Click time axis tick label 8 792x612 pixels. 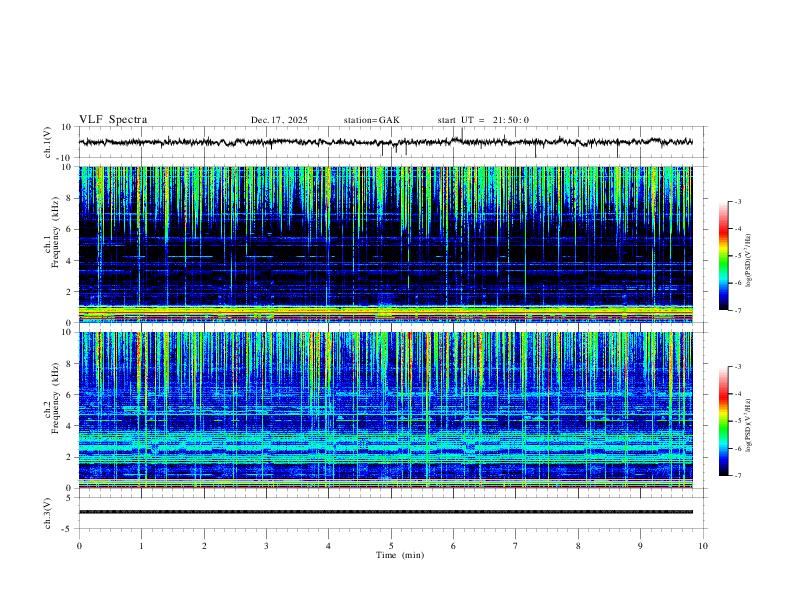click(x=578, y=546)
